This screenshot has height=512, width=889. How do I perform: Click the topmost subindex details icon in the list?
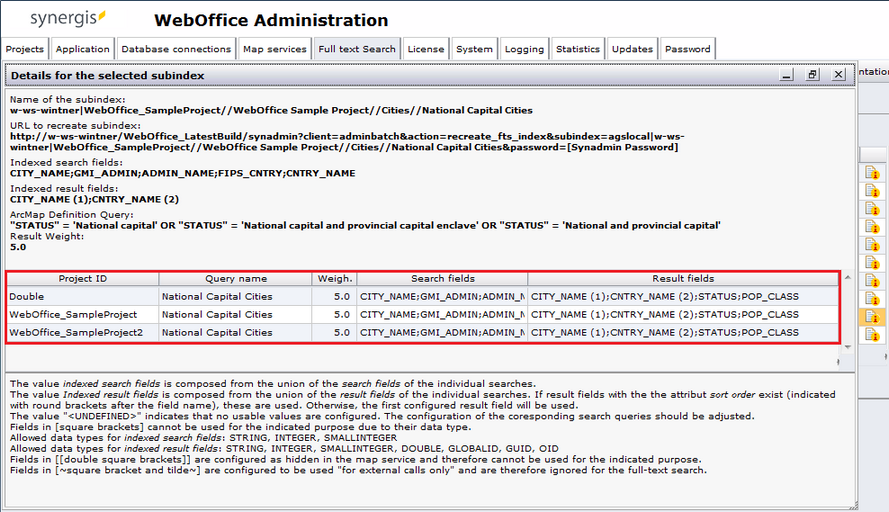872,172
